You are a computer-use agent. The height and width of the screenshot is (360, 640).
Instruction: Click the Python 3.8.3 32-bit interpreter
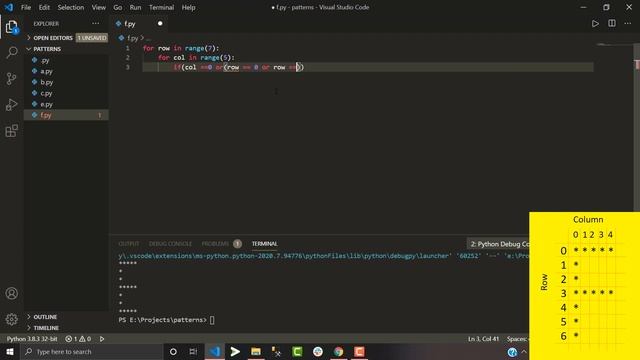point(32,339)
